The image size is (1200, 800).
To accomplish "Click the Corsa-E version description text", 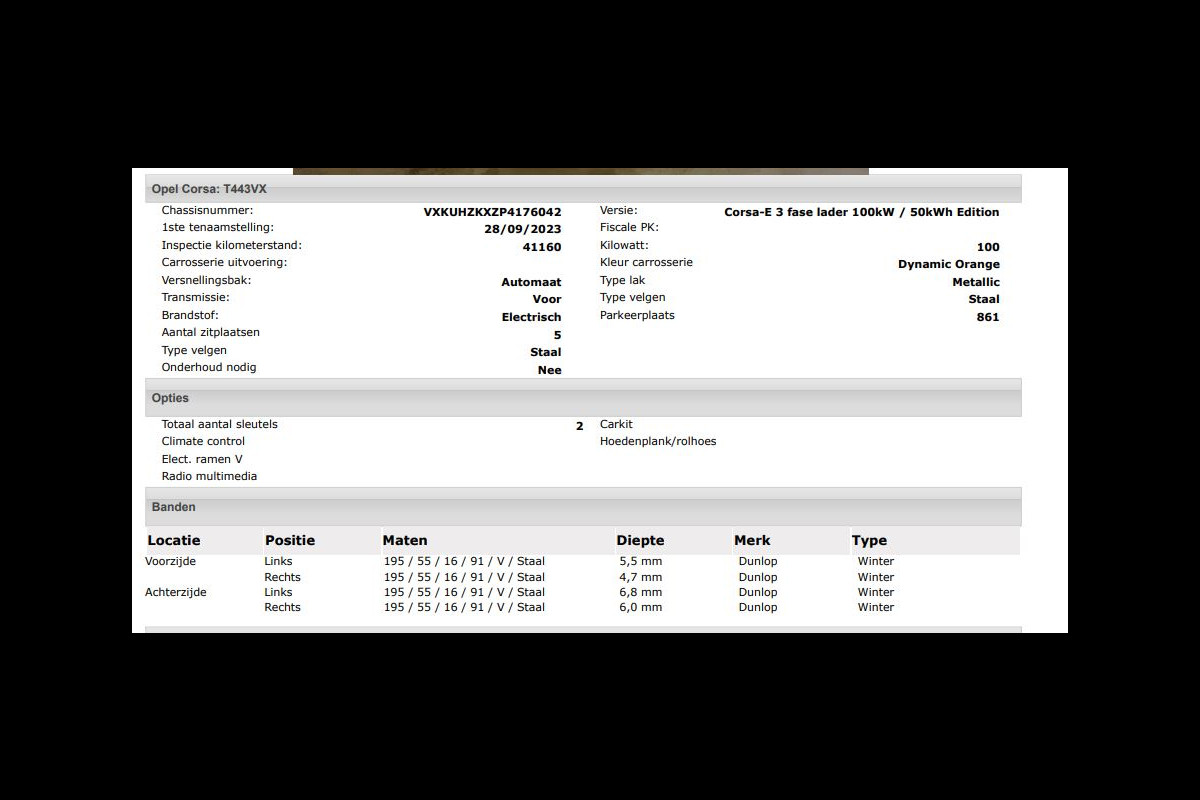I will (x=861, y=212).
